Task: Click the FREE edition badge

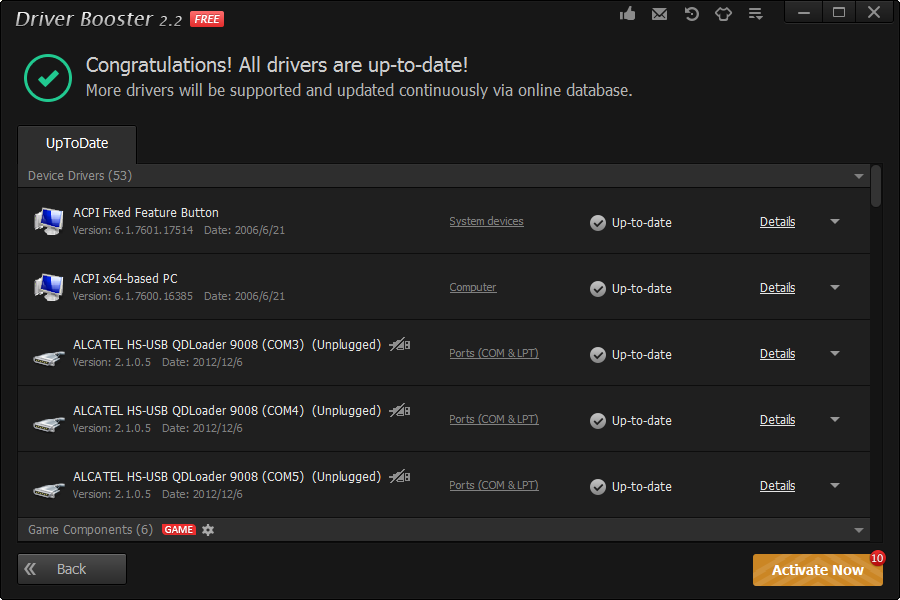Action: click(x=207, y=19)
